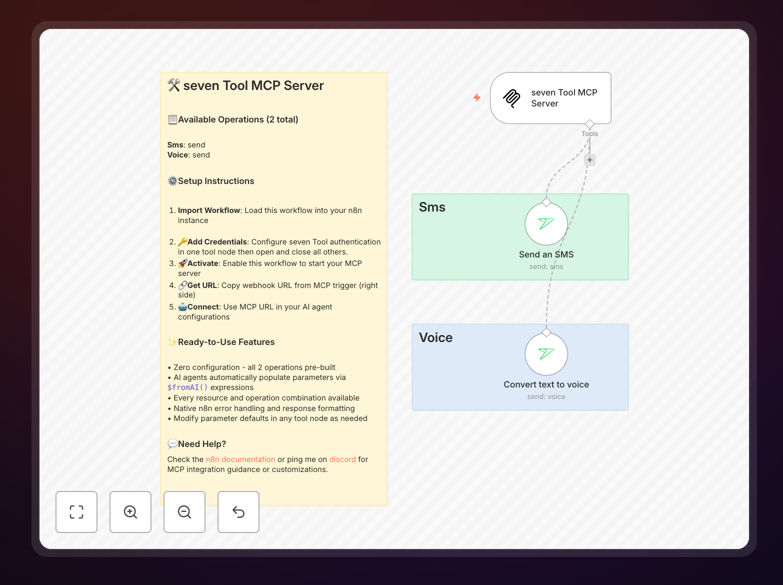Click the seven Tool MCP Server note heading
The image size is (783, 585).
click(246, 85)
